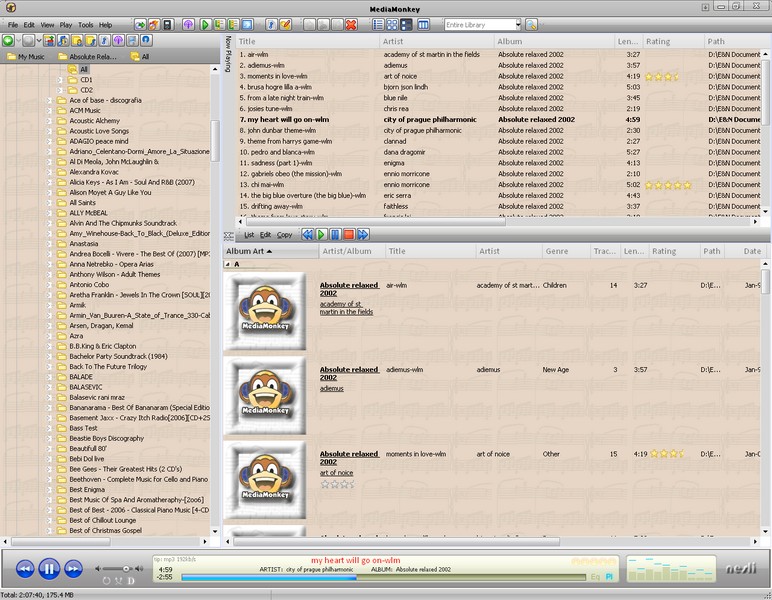
Task: Open the View menu
Action: (x=47, y=25)
